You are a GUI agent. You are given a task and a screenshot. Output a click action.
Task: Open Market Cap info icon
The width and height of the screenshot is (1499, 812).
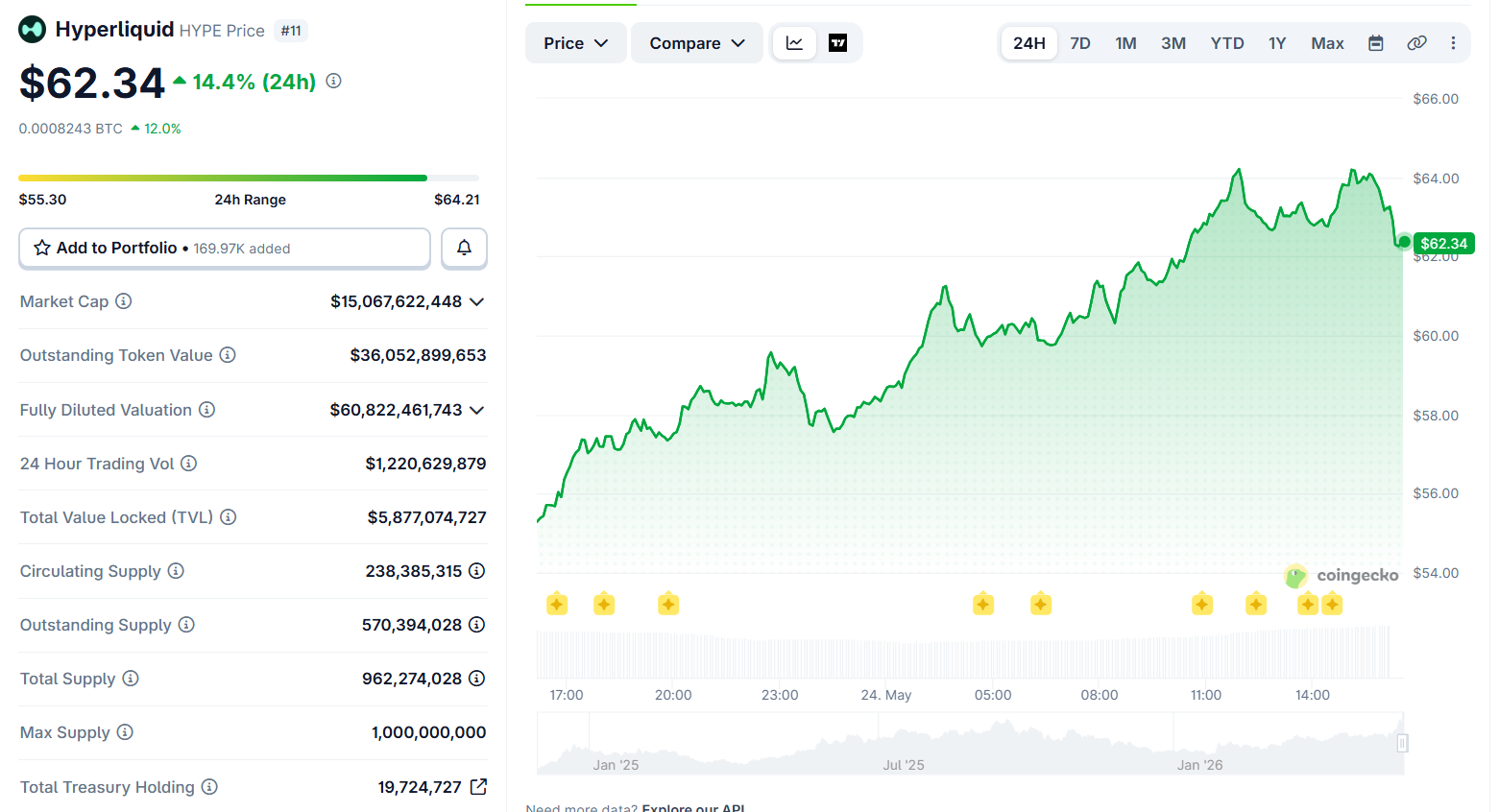pos(124,301)
